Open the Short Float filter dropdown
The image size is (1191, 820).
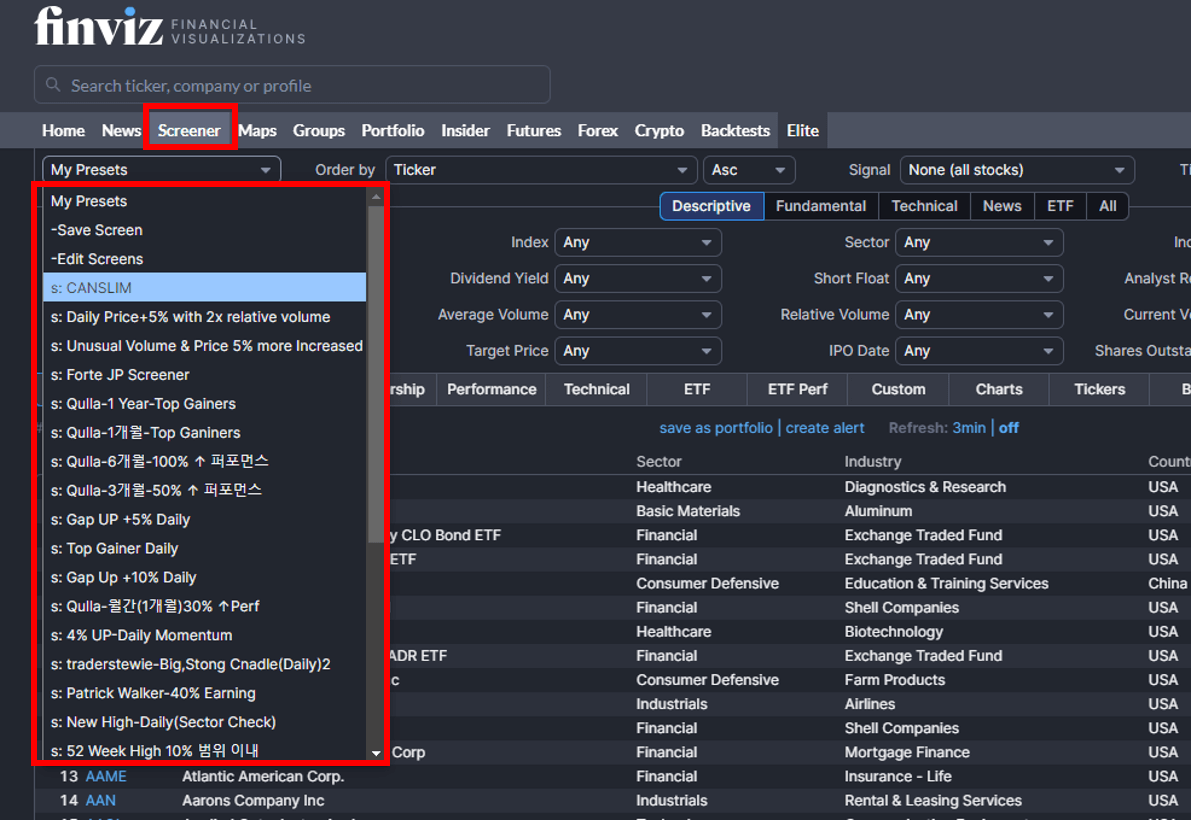(979, 279)
